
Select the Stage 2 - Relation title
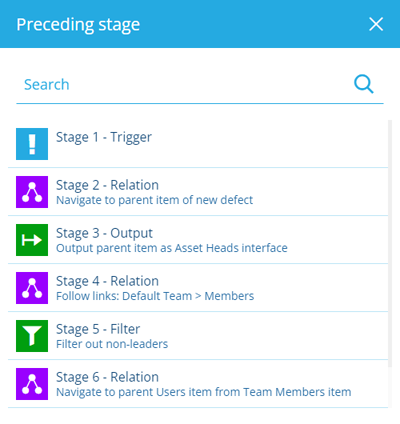(x=107, y=185)
